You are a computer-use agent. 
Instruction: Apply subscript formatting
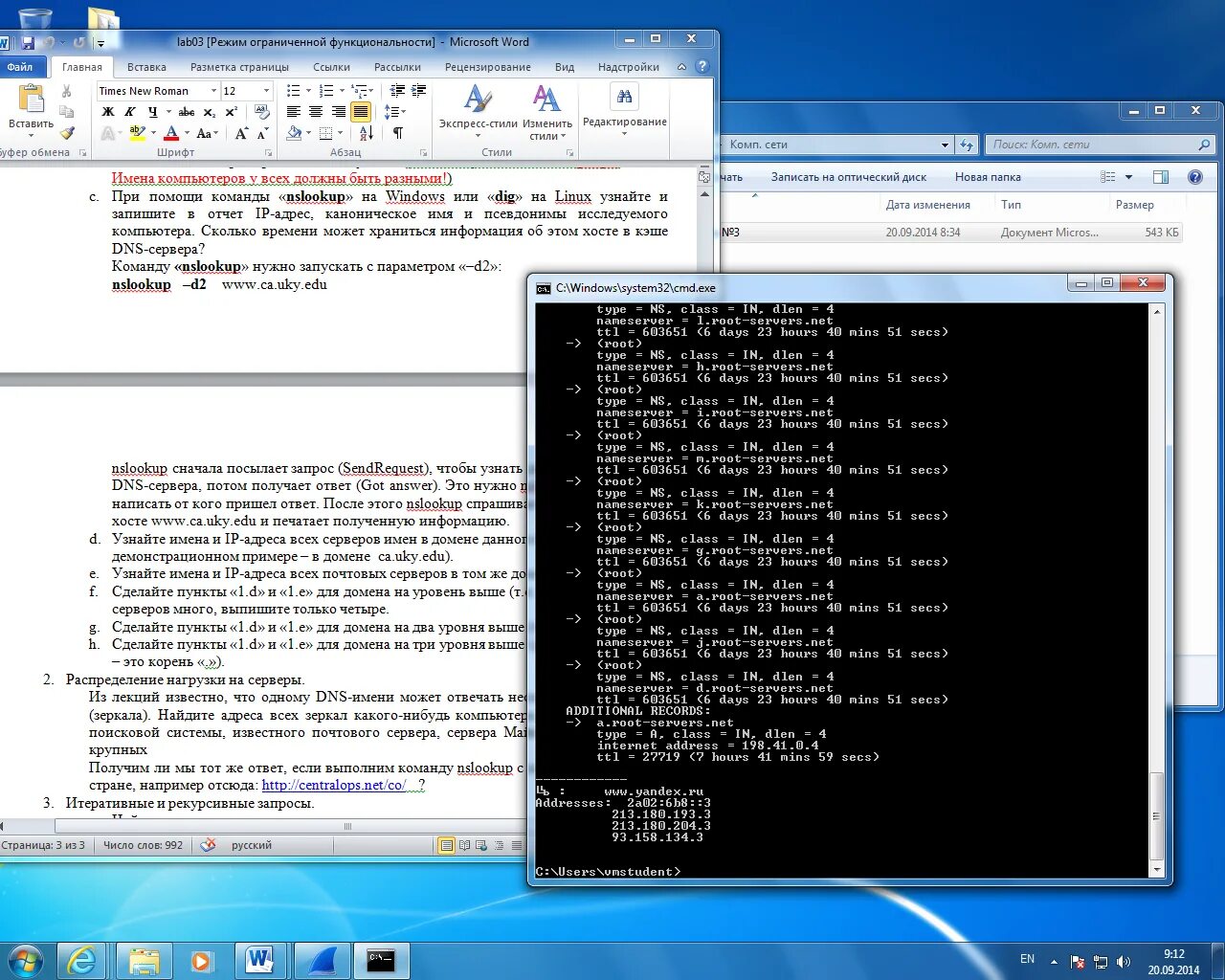[210, 112]
